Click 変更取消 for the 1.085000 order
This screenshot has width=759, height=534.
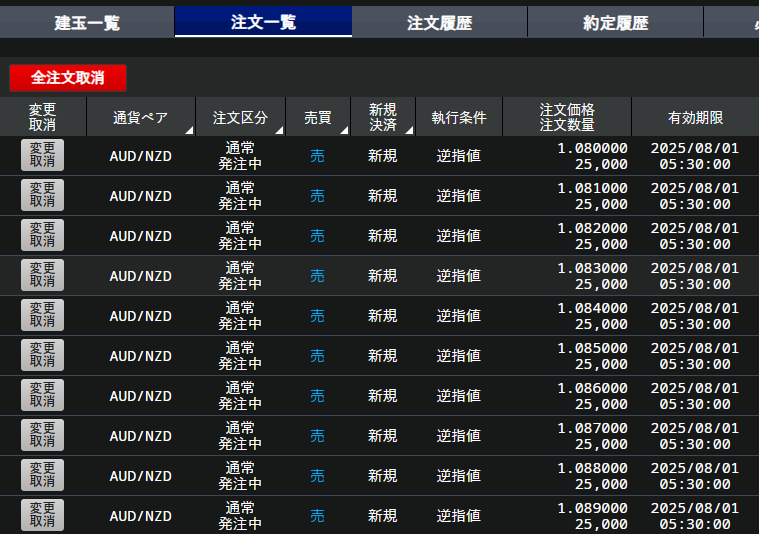point(42,355)
